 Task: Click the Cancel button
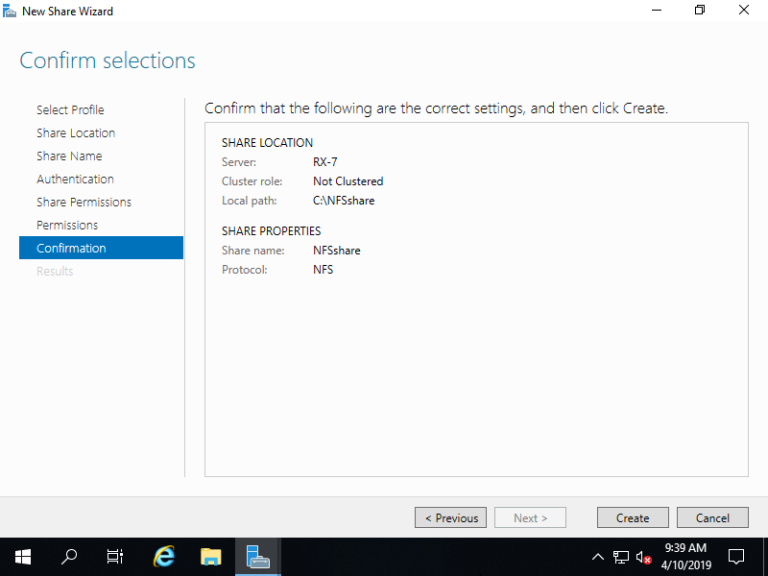pos(712,518)
